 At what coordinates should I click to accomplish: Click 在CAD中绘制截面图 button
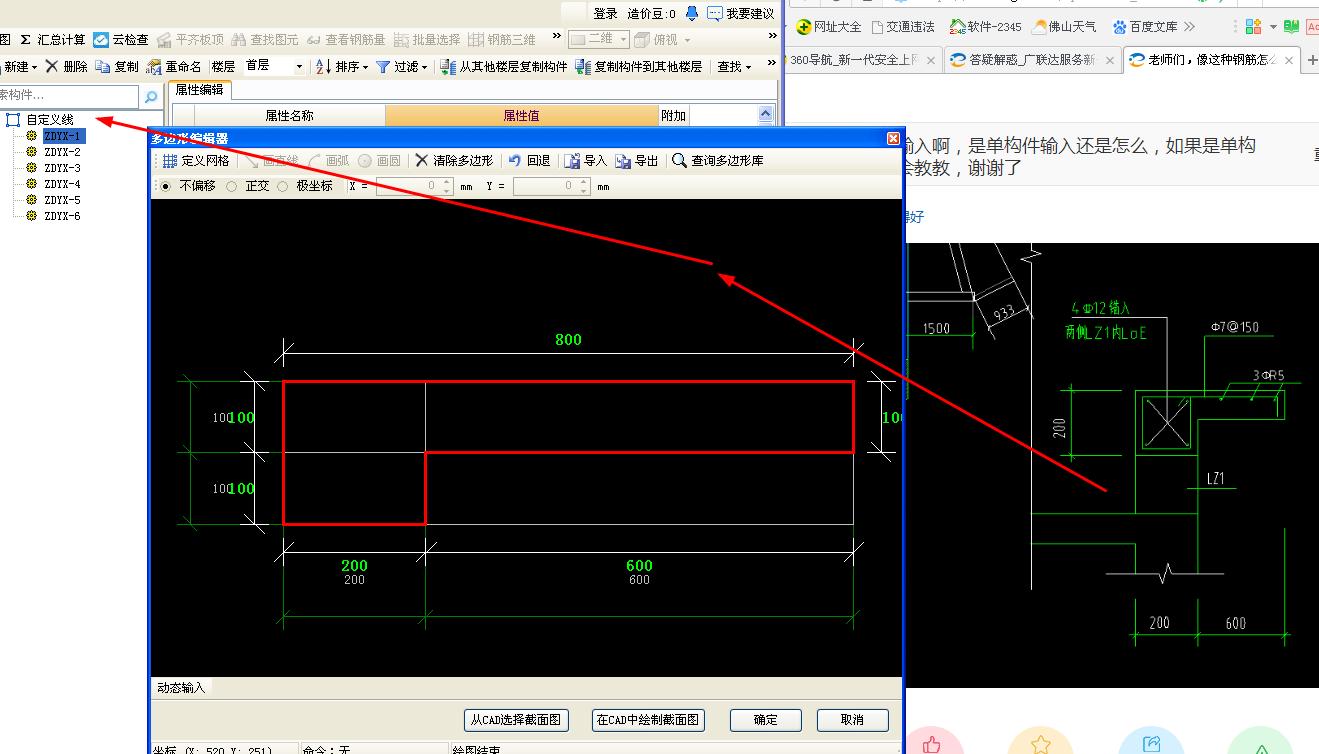(648, 720)
